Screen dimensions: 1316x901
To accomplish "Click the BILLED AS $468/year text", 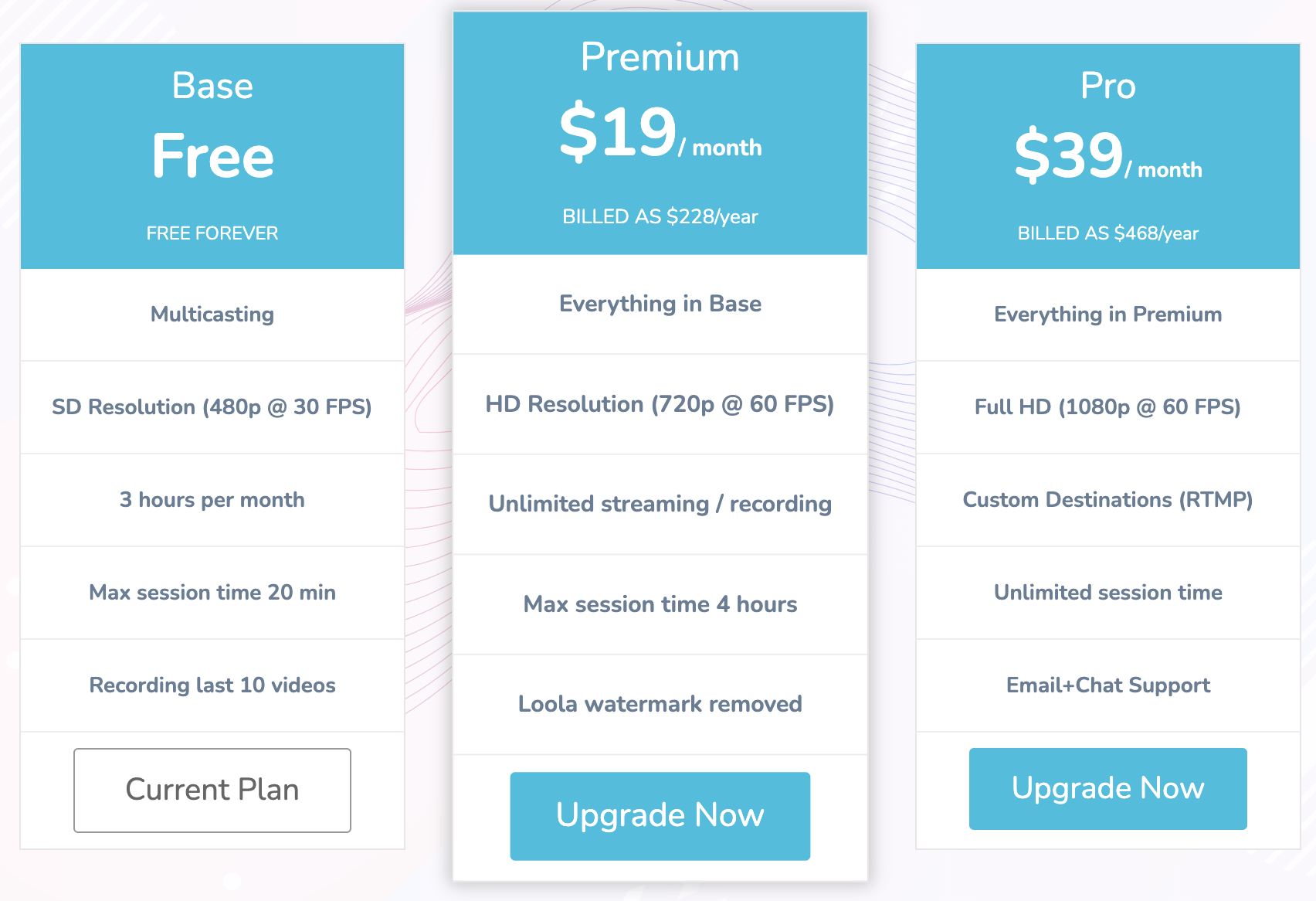I will coord(1107,233).
